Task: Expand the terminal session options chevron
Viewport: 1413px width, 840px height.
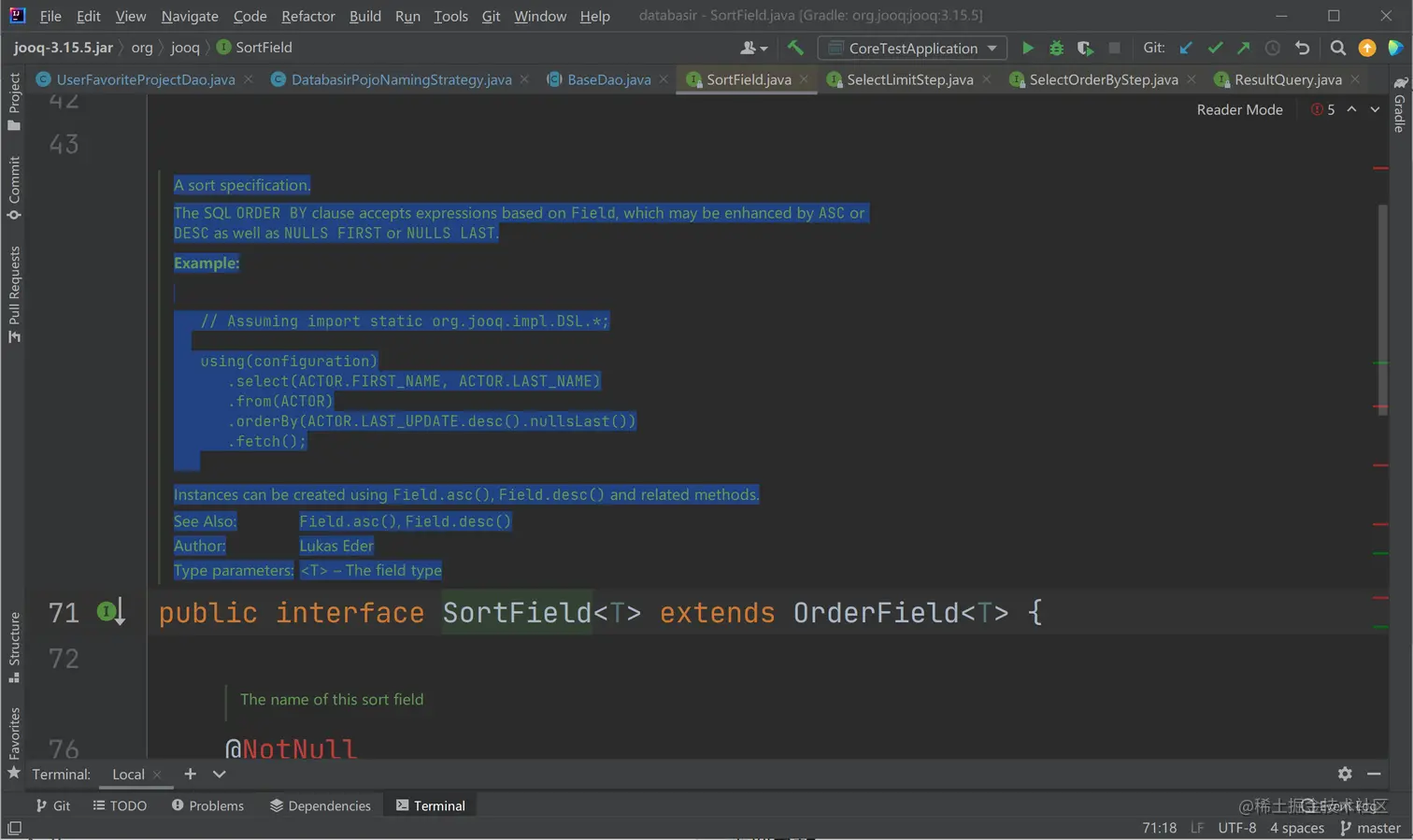Action: tap(219, 774)
